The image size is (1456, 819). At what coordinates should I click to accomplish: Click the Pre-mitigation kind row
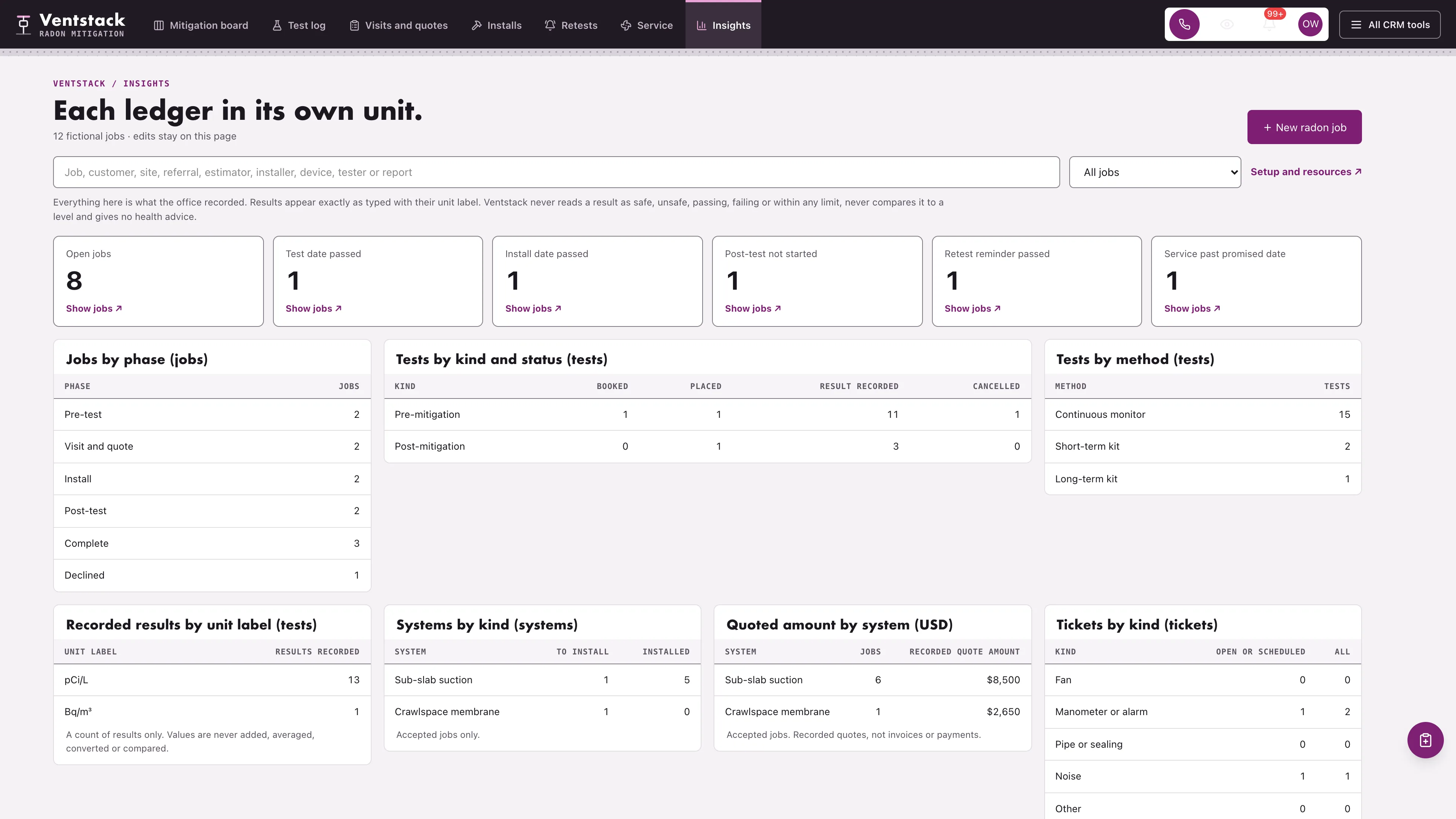tap(708, 414)
